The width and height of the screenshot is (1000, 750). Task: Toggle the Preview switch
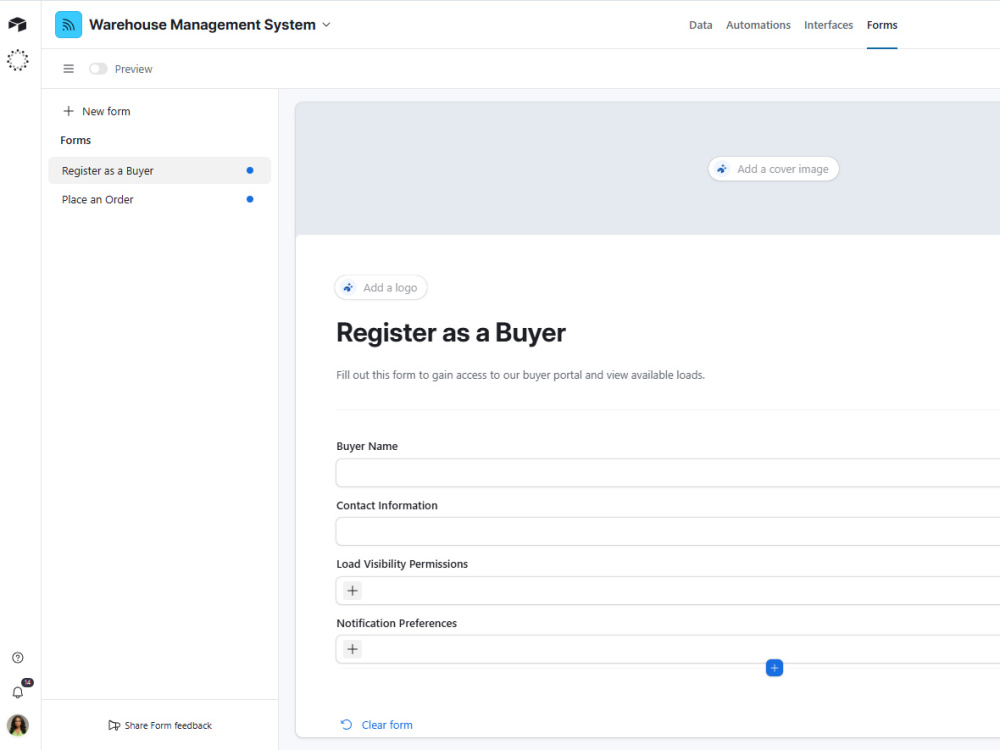click(x=98, y=69)
